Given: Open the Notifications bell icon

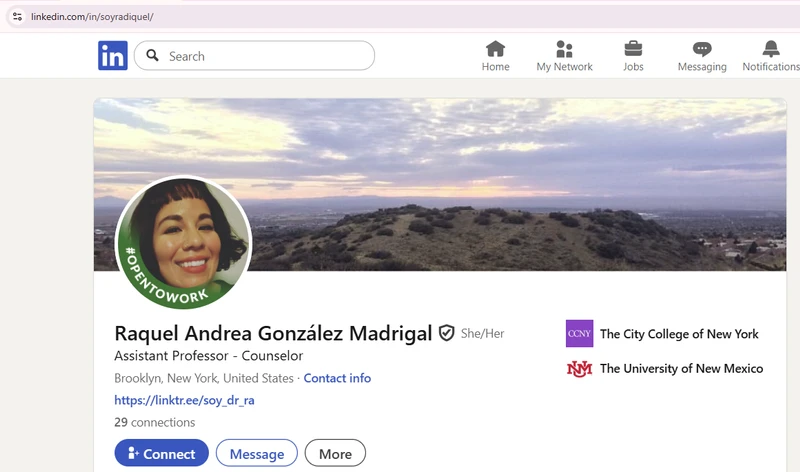Looking at the screenshot, I should tap(771, 49).
